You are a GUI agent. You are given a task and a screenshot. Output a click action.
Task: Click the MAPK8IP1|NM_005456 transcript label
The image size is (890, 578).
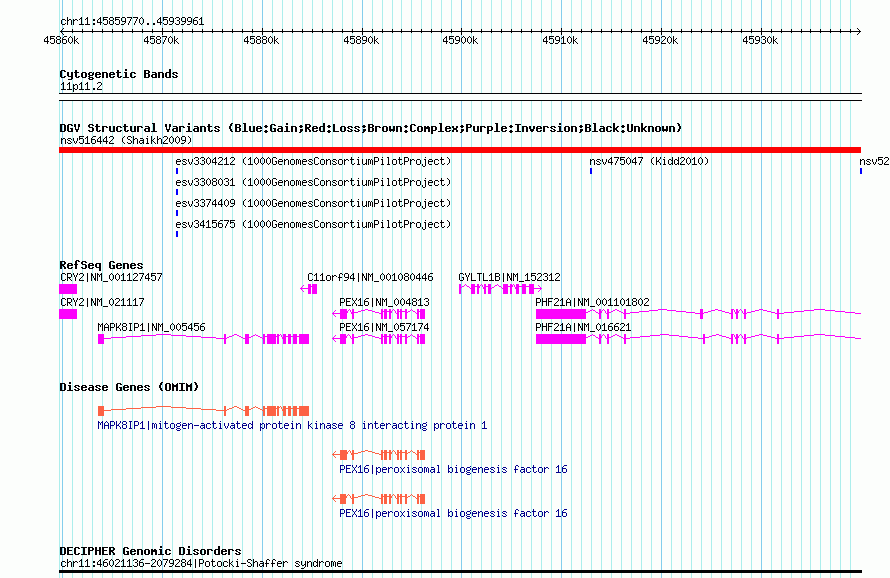(x=152, y=327)
